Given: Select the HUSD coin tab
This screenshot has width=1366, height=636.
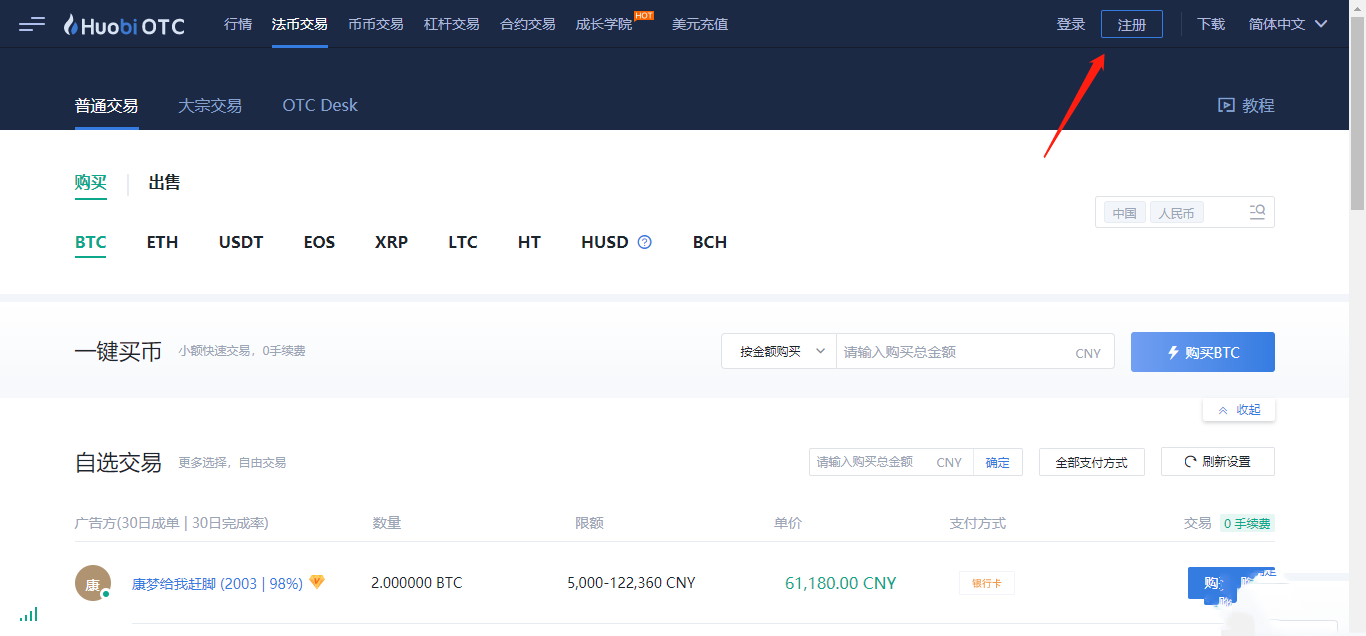Looking at the screenshot, I should coord(605,242).
